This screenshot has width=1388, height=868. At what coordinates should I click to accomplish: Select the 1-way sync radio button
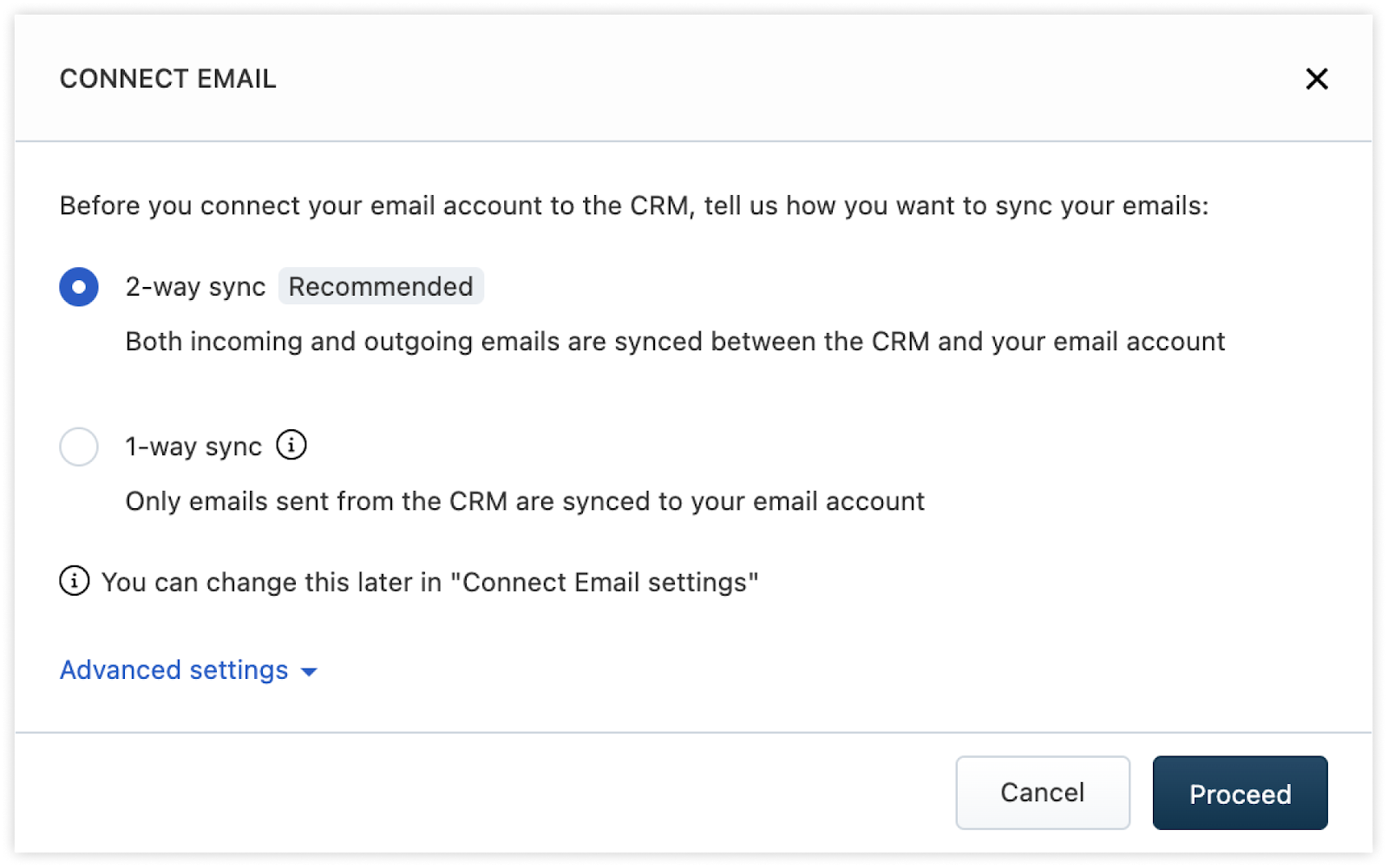click(79, 447)
